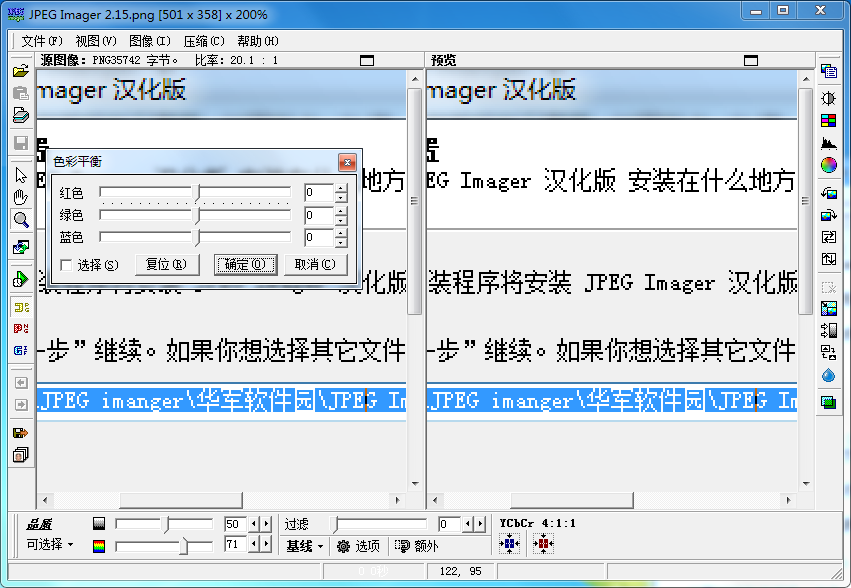Increase the 蓝色 value with spinner up arrow
Screen dimensions: 851x588
click(341, 233)
